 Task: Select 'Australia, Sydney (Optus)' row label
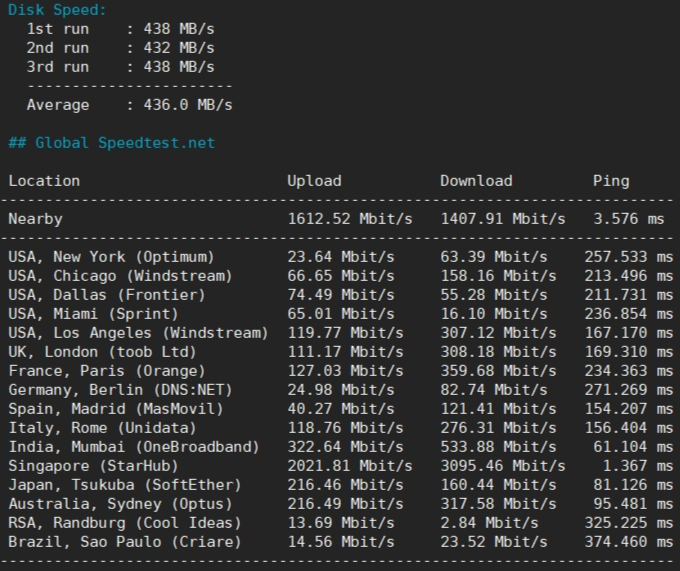click(120, 505)
